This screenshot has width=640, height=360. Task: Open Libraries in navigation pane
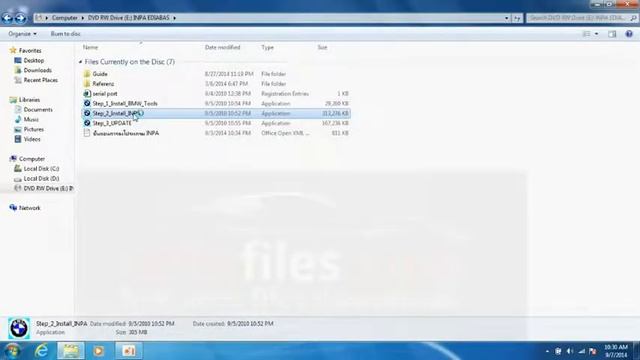pos(29,100)
